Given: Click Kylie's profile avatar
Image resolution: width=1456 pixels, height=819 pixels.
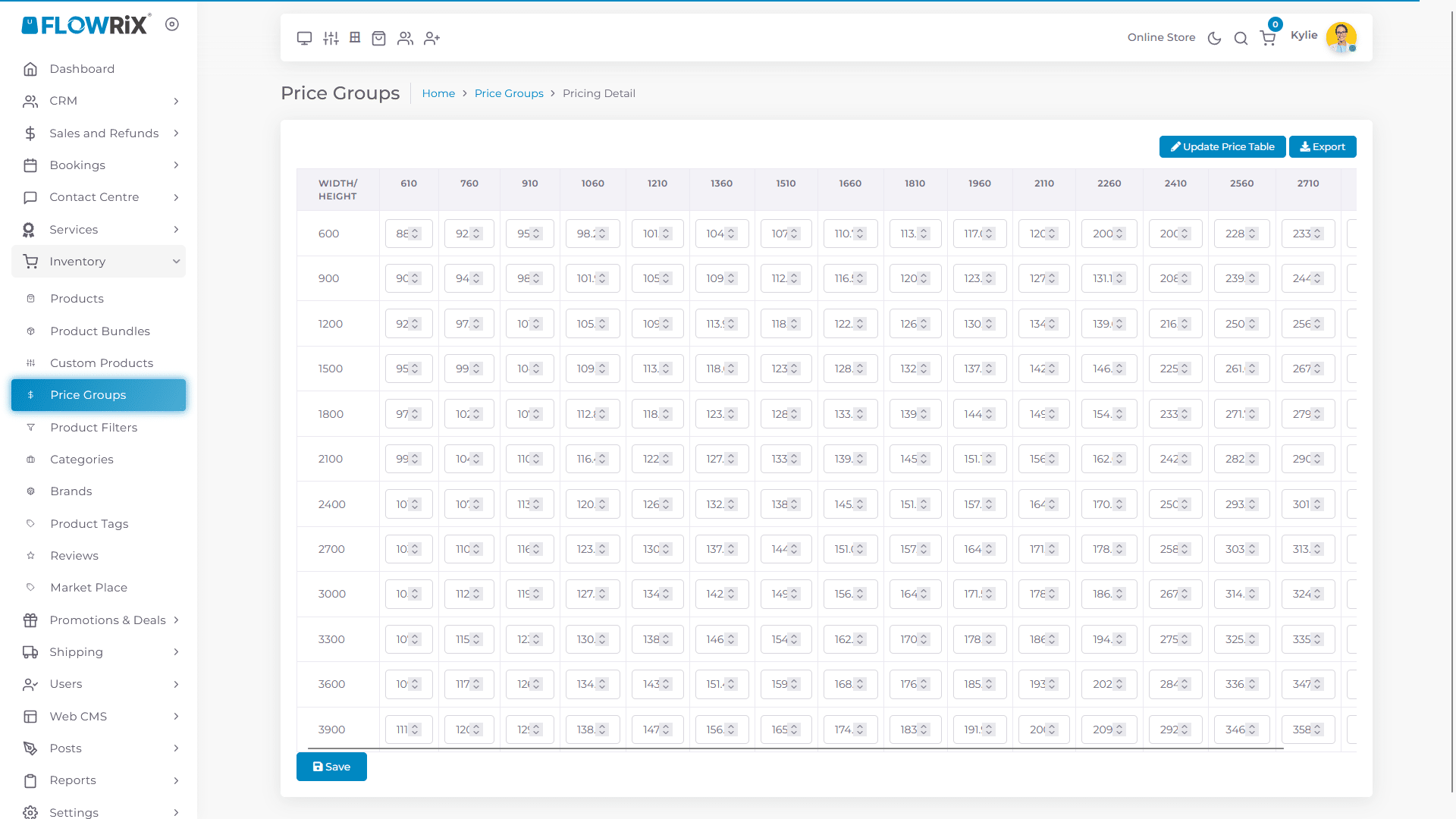Looking at the screenshot, I should 1341,36.
